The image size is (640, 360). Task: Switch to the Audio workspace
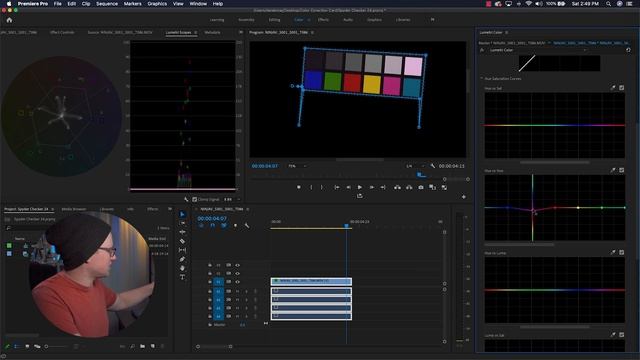pos(348,20)
